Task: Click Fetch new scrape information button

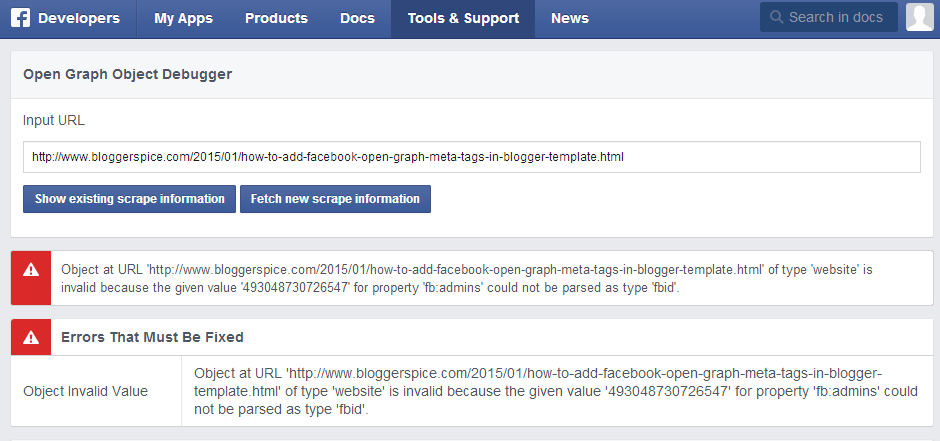Action: [x=335, y=199]
